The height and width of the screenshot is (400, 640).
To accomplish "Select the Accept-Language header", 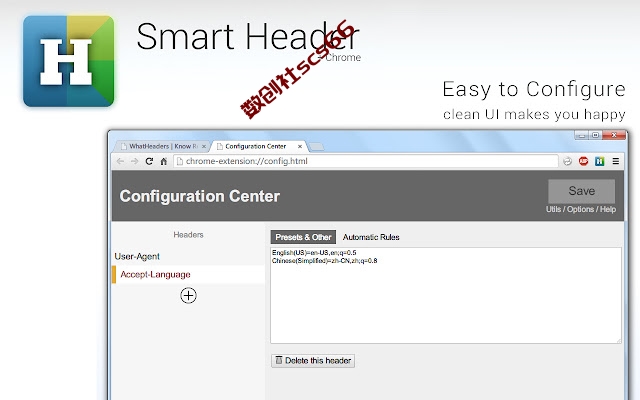I will click(x=188, y=274).
